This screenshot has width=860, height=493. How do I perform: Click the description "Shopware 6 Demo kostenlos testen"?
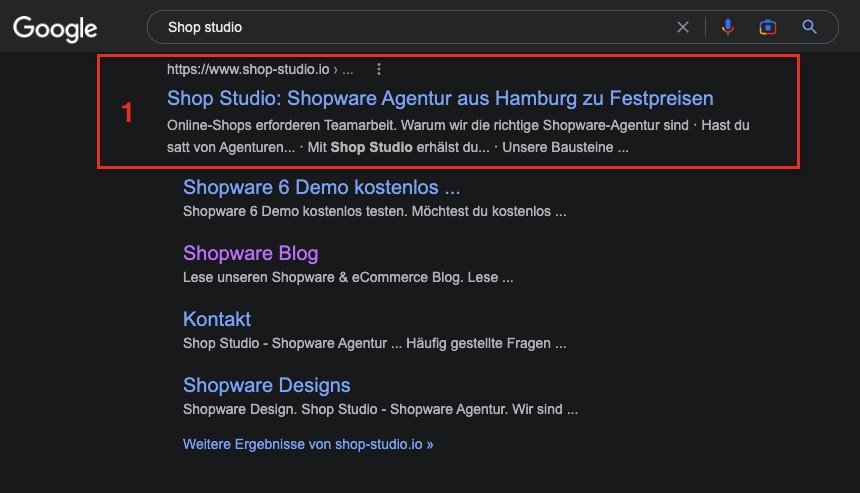click(x=374, y=211)
